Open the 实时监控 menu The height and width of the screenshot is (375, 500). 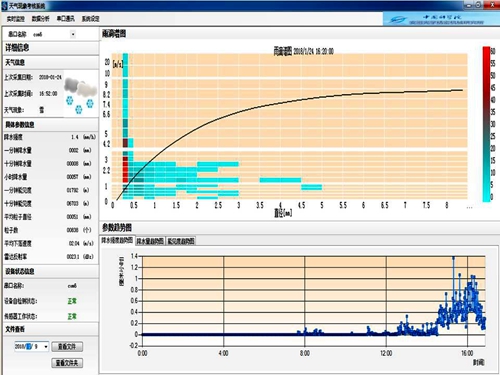[x=16, y=19]
